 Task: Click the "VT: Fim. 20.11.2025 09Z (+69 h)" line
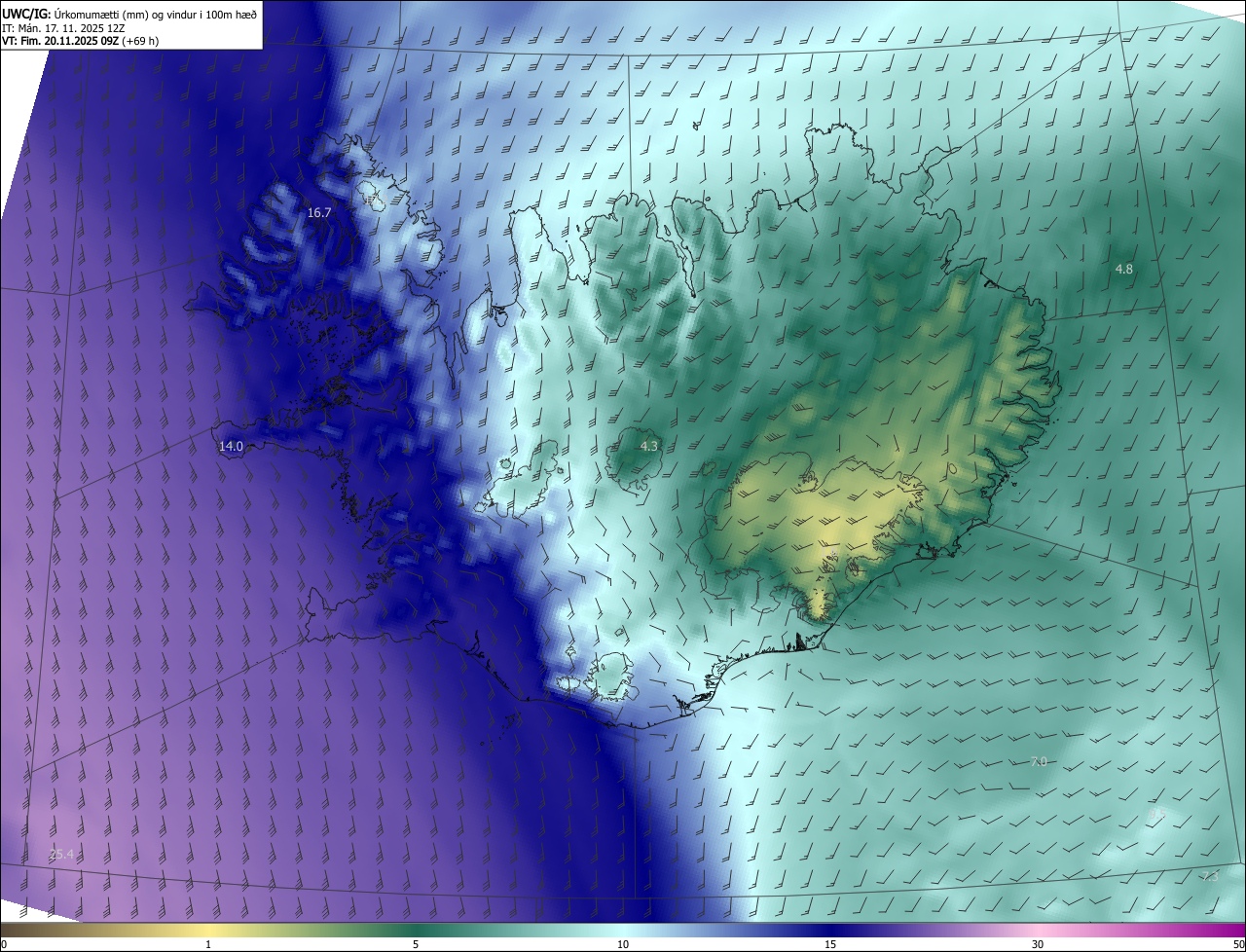[81, 41]
